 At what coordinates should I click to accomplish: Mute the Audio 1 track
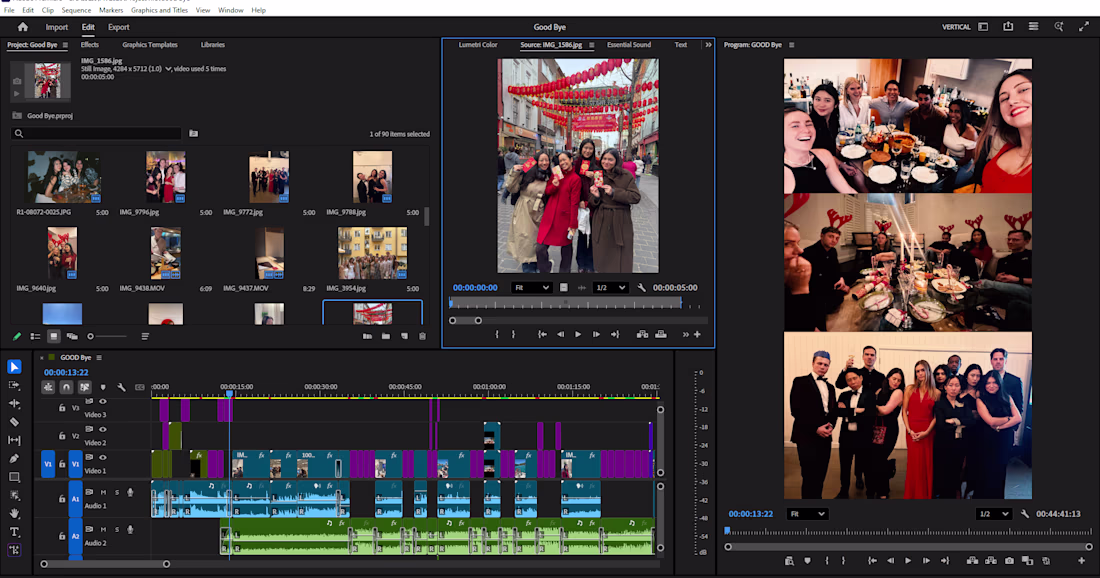point(103,492)
